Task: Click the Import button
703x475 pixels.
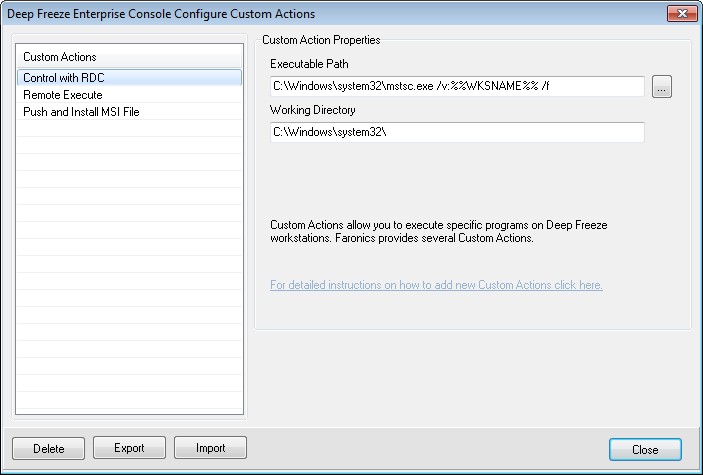Action: pos(210,448)
